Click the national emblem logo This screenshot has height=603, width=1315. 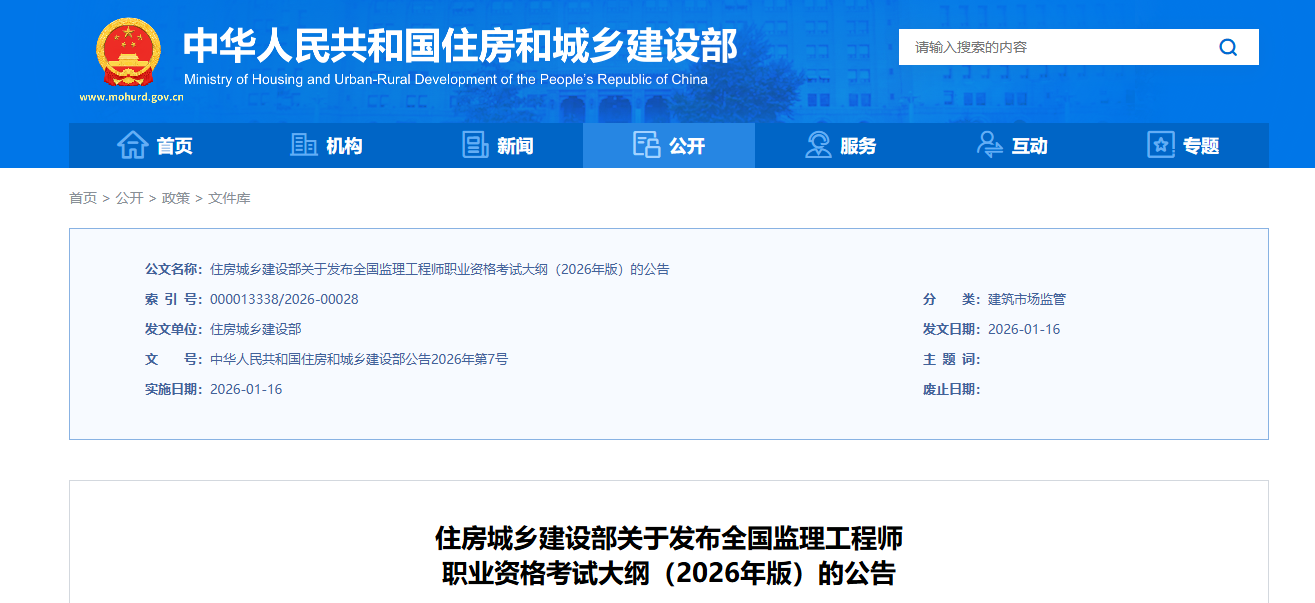(x=128, y=53)
